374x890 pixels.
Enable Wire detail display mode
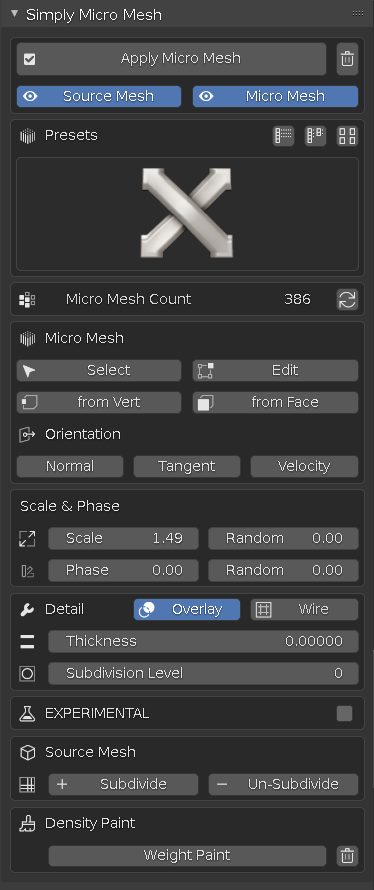[304, 610]
